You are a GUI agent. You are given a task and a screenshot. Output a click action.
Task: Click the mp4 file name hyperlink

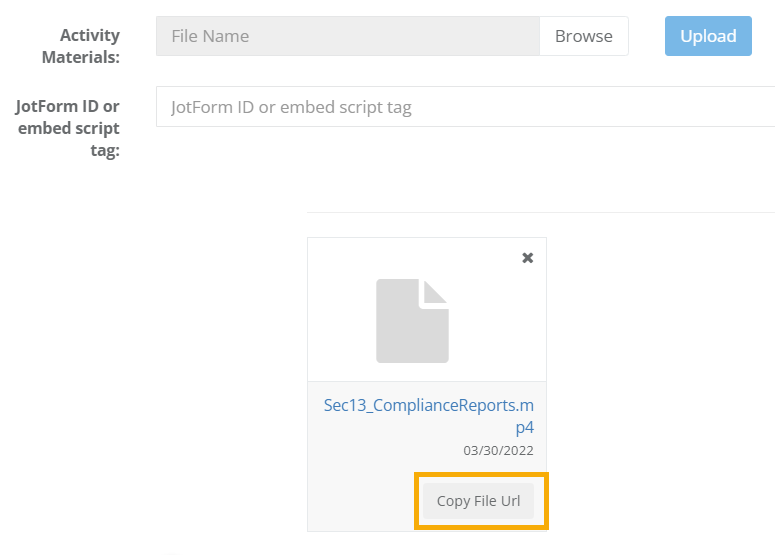pos(429,416)
